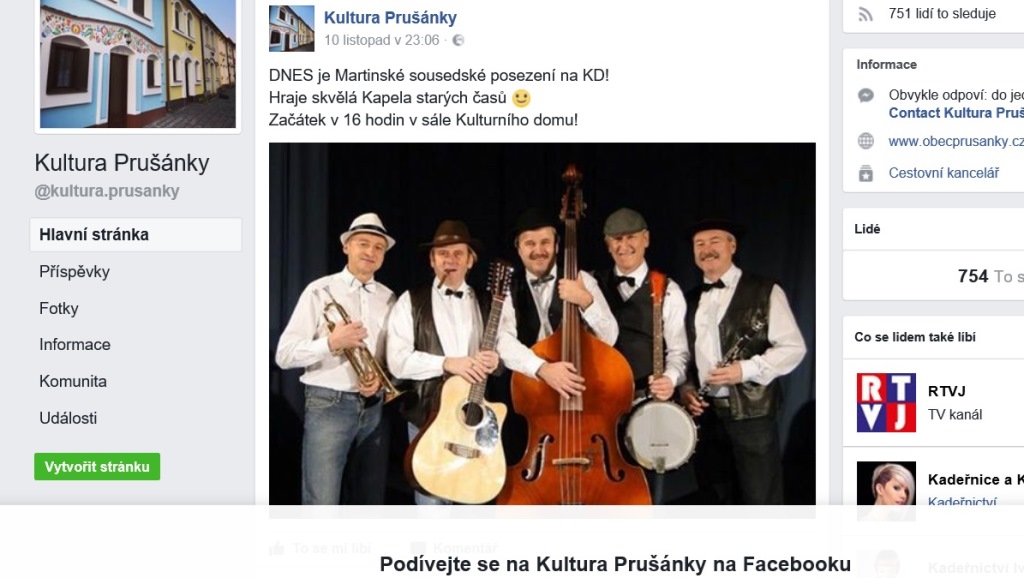
Task: Click the public globe icon beside post time
Action: [458, 40]
